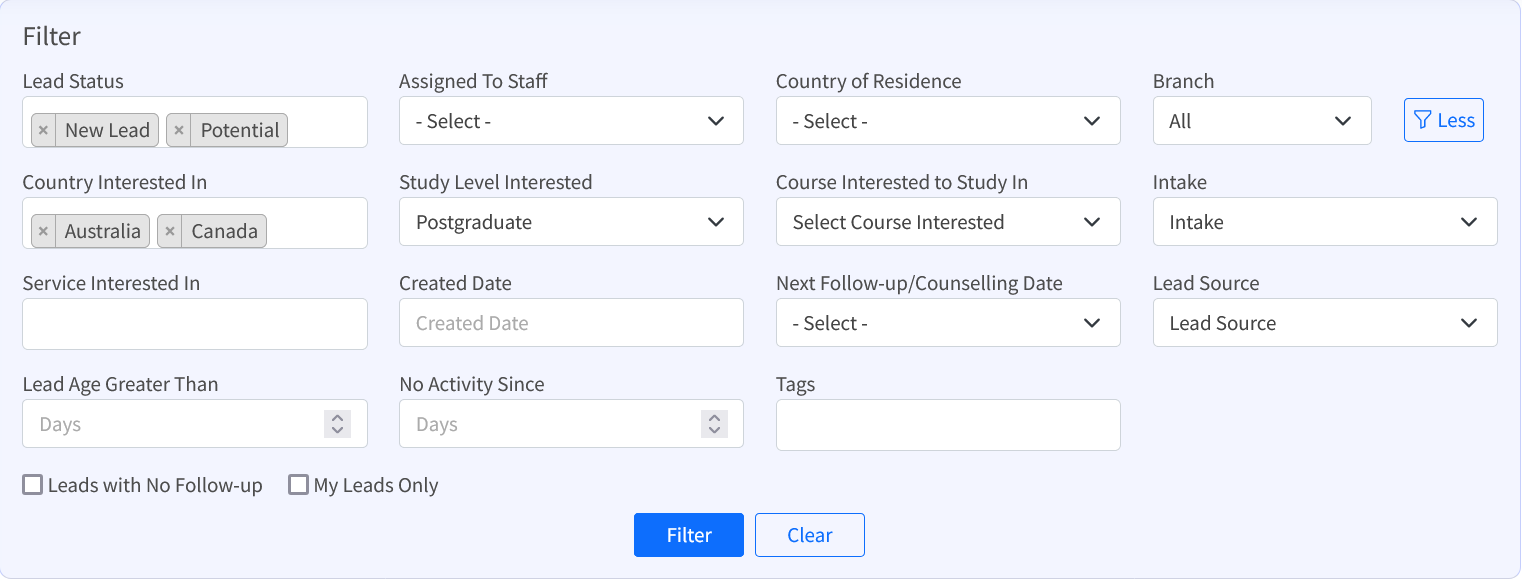Expand the Country of Residence dropdown
Image resolution: width=1522 pixels, height=581 pixels.
pyautogui.click(x=948, y=121)
